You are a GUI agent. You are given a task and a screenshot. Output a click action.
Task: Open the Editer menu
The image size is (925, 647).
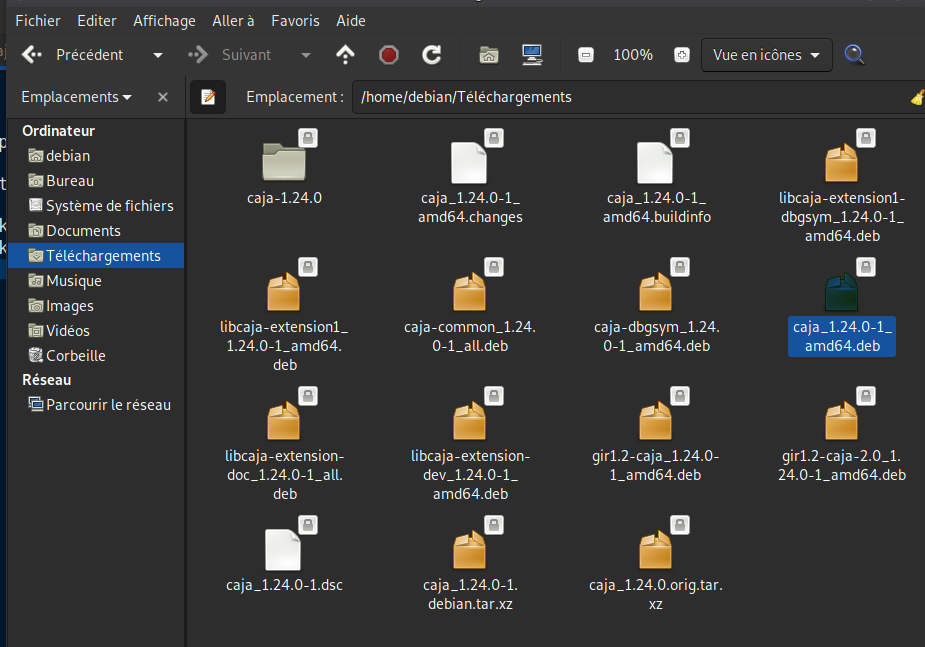click(97, 21)
